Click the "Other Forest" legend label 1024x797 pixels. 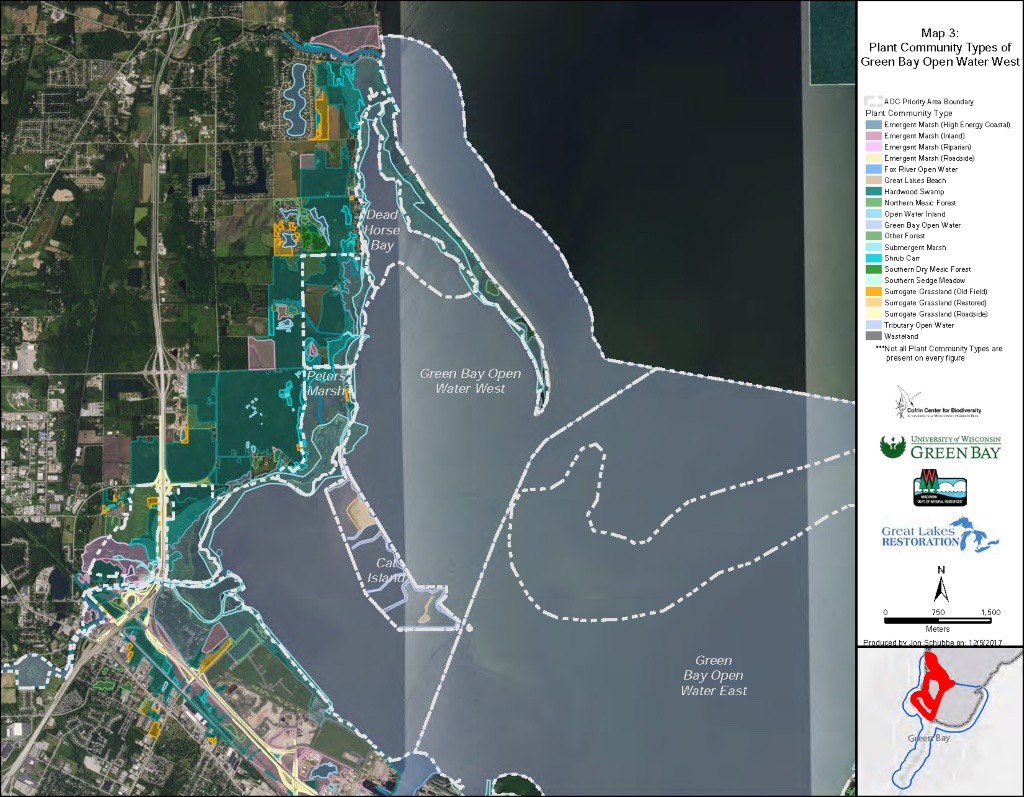pos(904,236)
